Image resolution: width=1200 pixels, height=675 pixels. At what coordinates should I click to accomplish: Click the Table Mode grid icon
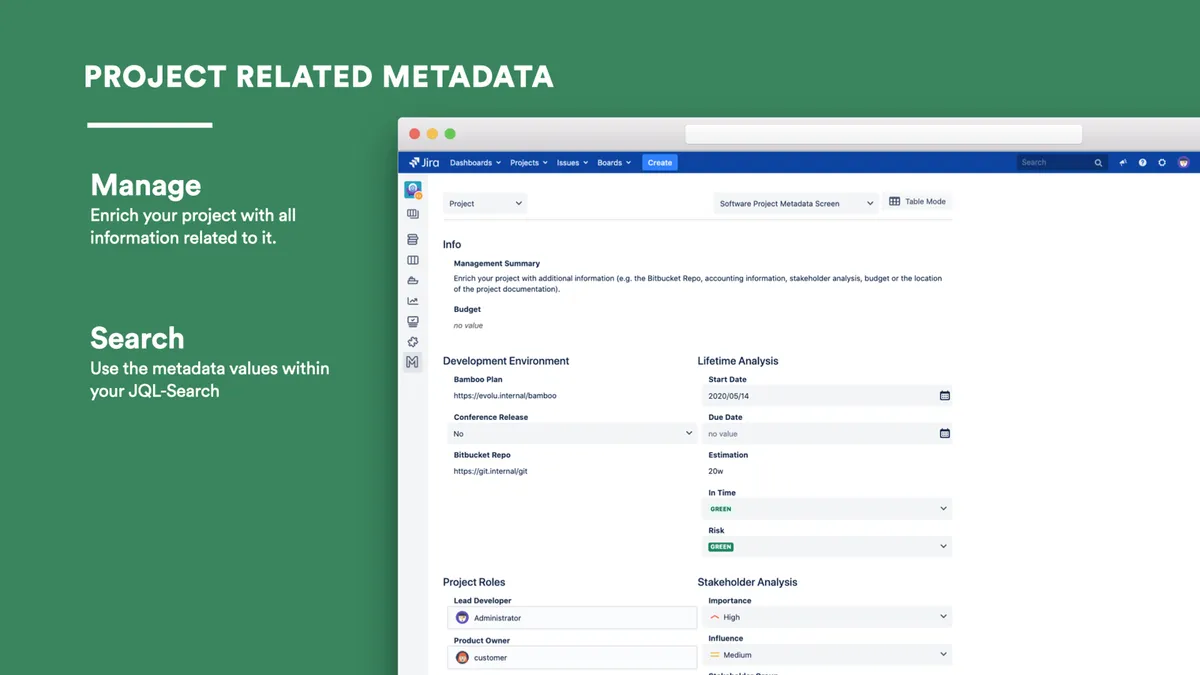pos(894,201)
